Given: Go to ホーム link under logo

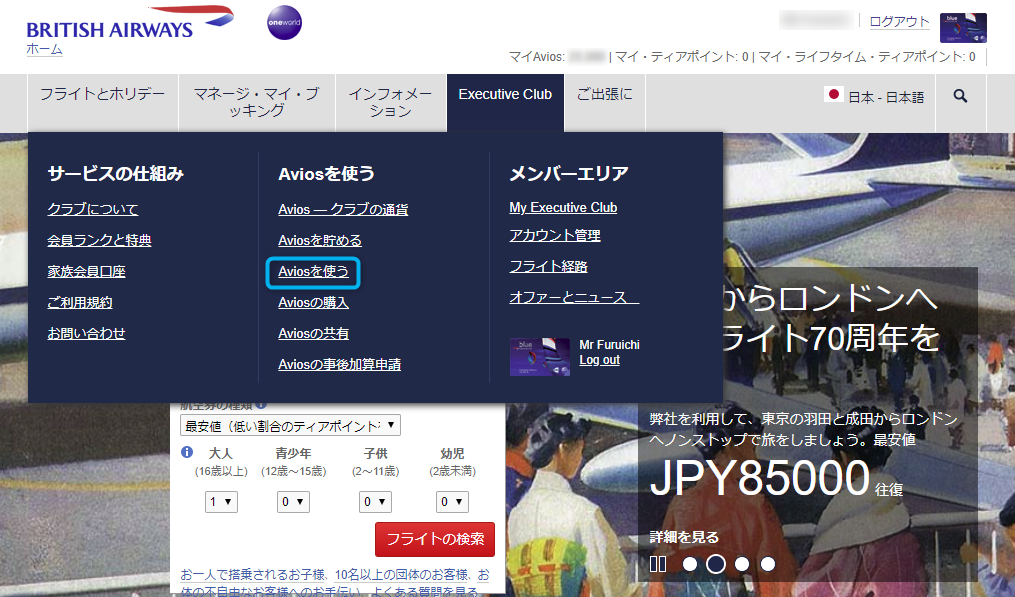Looking at the screenshot, I should pyautogui.click(x=44, y=49).
